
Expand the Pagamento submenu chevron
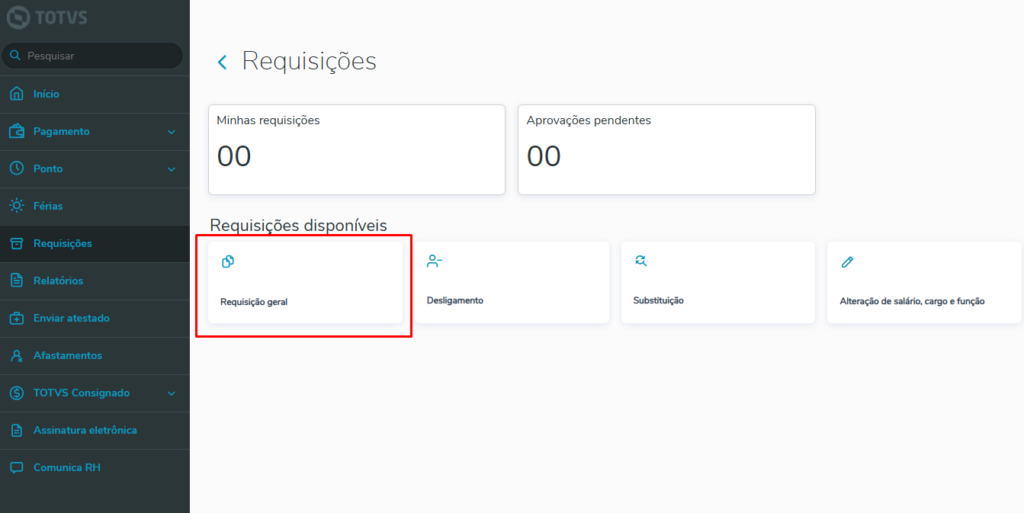(x=171, y=132)
